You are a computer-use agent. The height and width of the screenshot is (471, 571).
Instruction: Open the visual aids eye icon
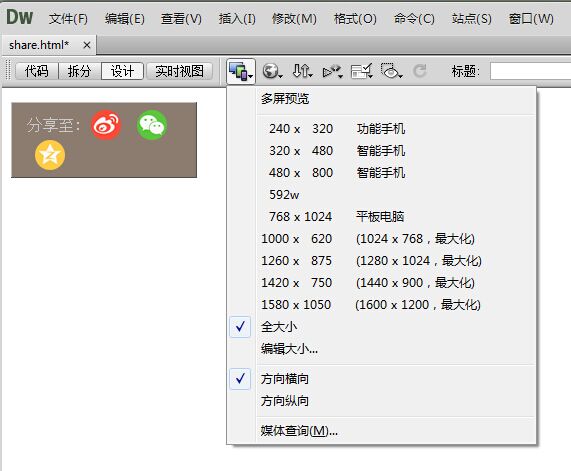391,71
